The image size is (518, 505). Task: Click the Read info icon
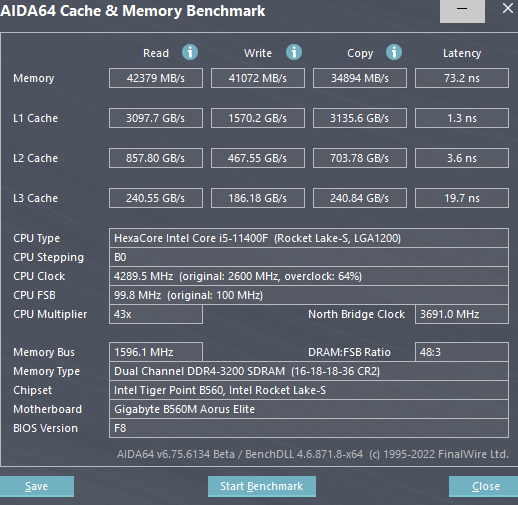click(x=190, y=52)
